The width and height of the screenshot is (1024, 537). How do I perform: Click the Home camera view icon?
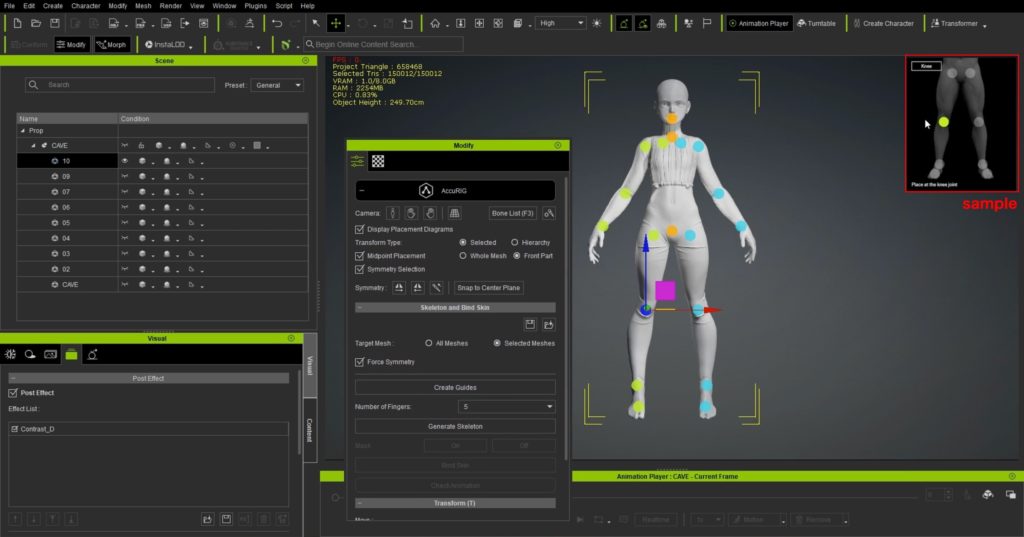(435, 23)
